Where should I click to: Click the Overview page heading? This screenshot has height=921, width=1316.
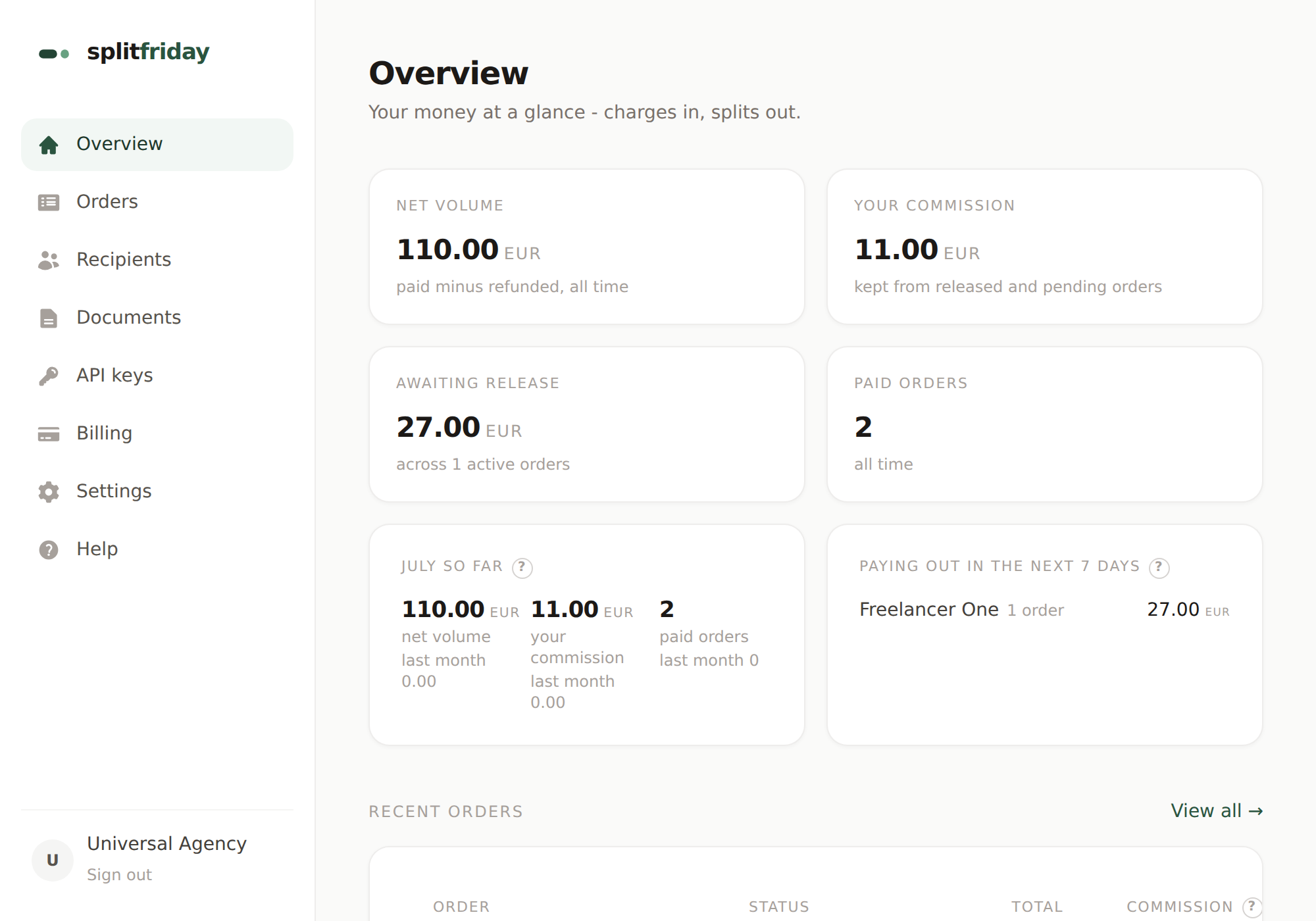pyautogui.click(x=448, y=73)
